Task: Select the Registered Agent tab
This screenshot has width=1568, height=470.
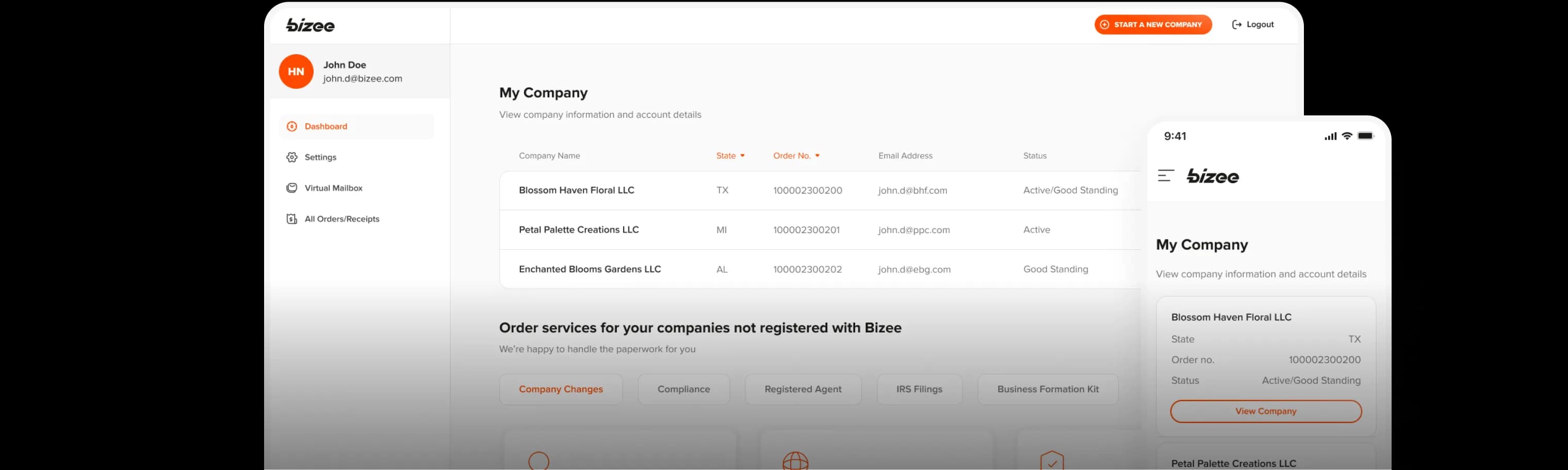Action: tap(803, 389)
